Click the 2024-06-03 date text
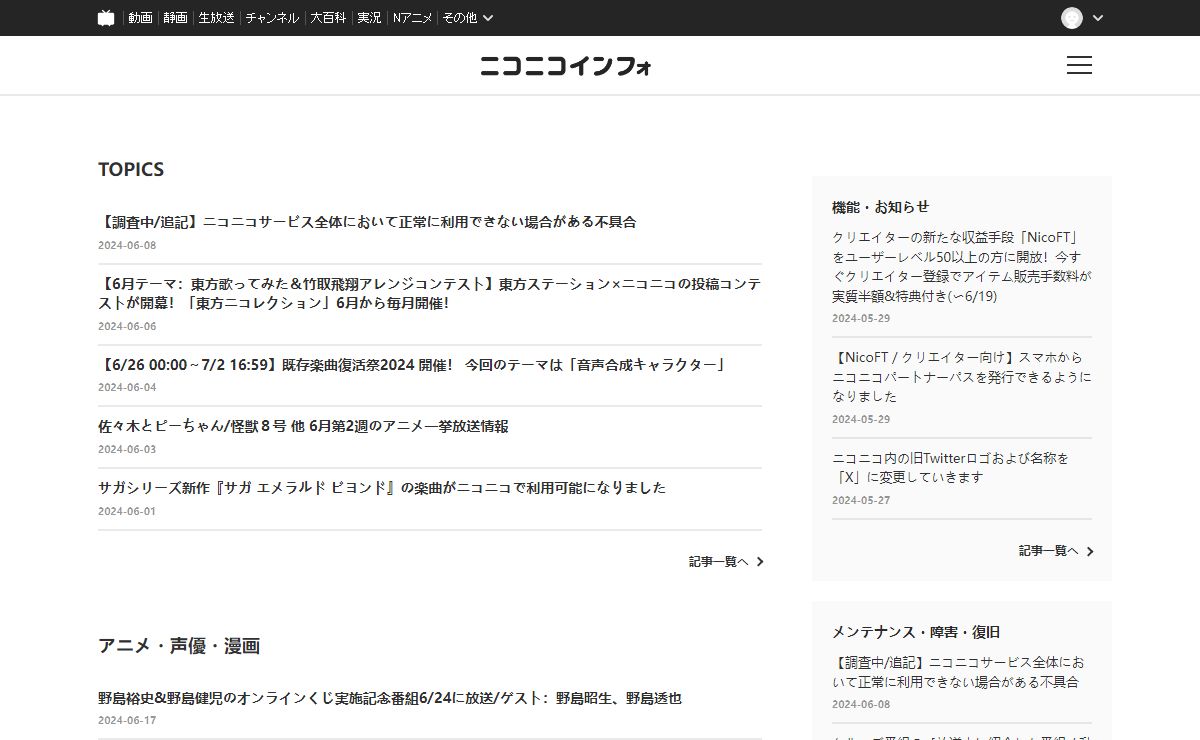This screenshot has width=1200, height=740. tap(127, 450)
